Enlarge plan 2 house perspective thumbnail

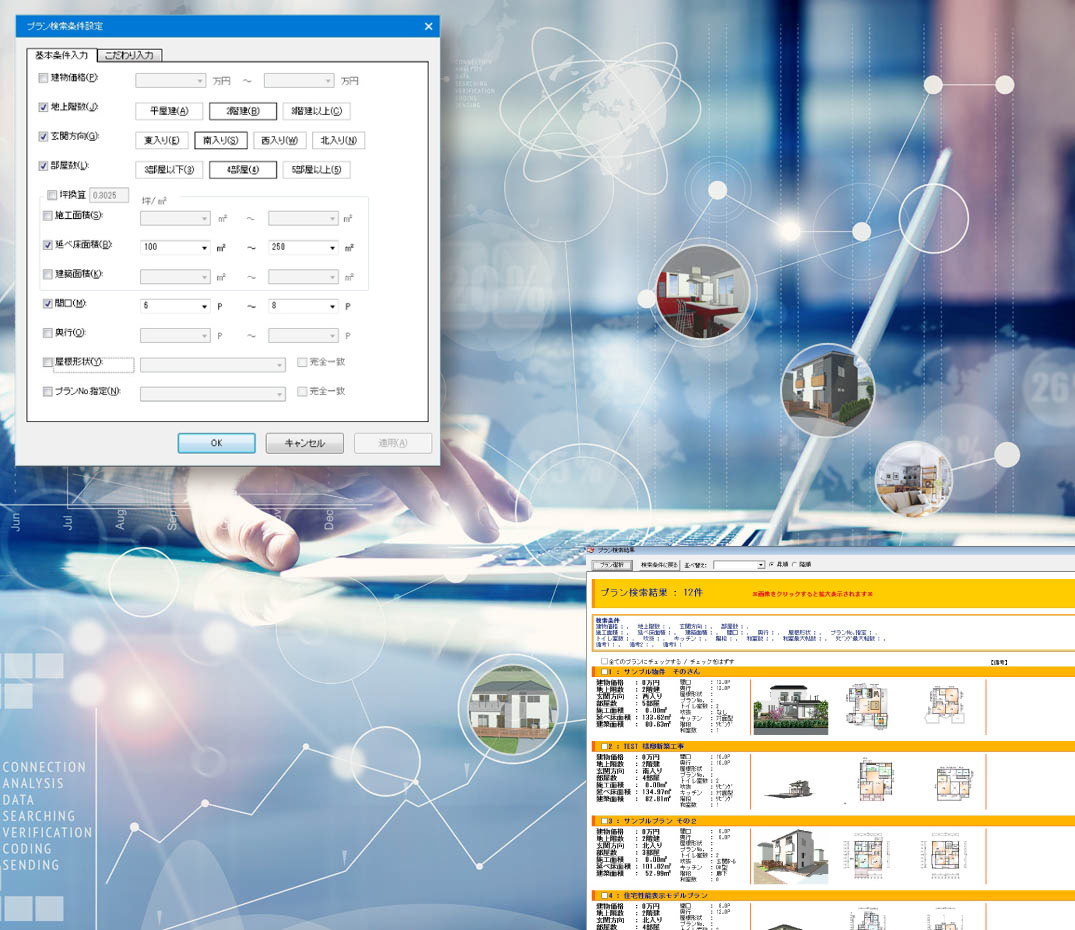coord(788,788)
